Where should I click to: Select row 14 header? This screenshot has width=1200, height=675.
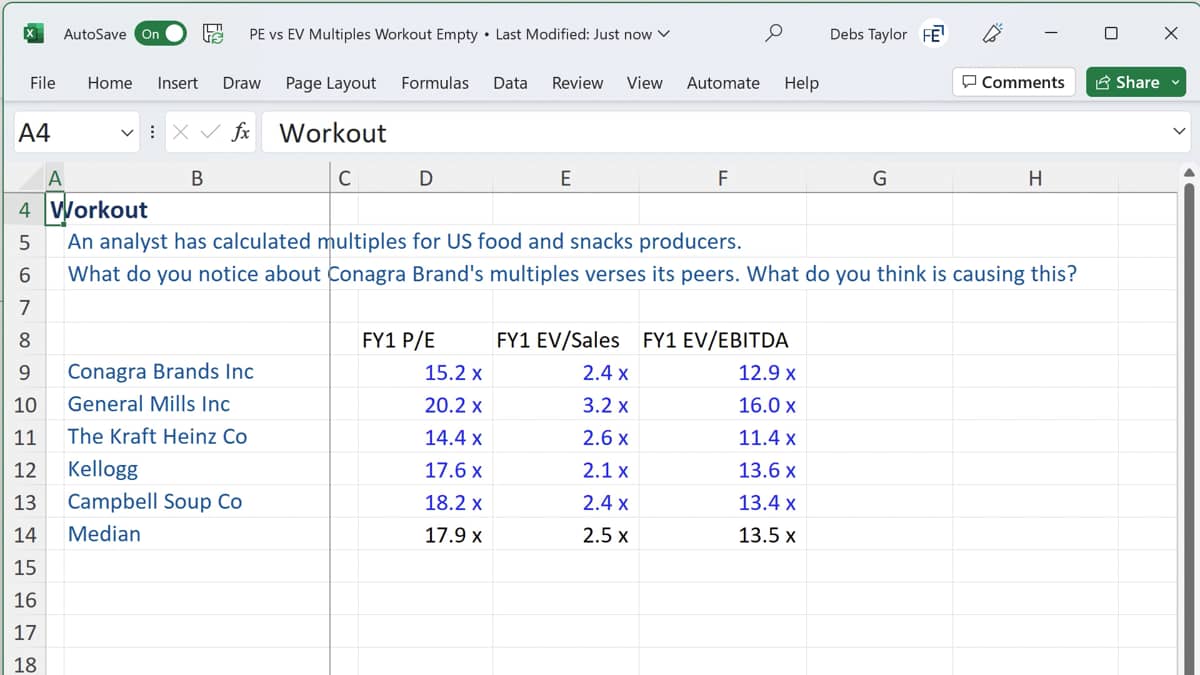25,534
